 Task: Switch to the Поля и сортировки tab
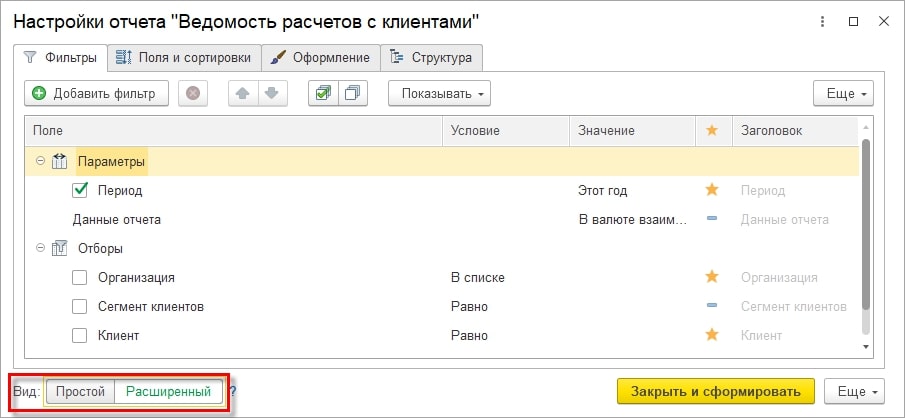[185, 58]
